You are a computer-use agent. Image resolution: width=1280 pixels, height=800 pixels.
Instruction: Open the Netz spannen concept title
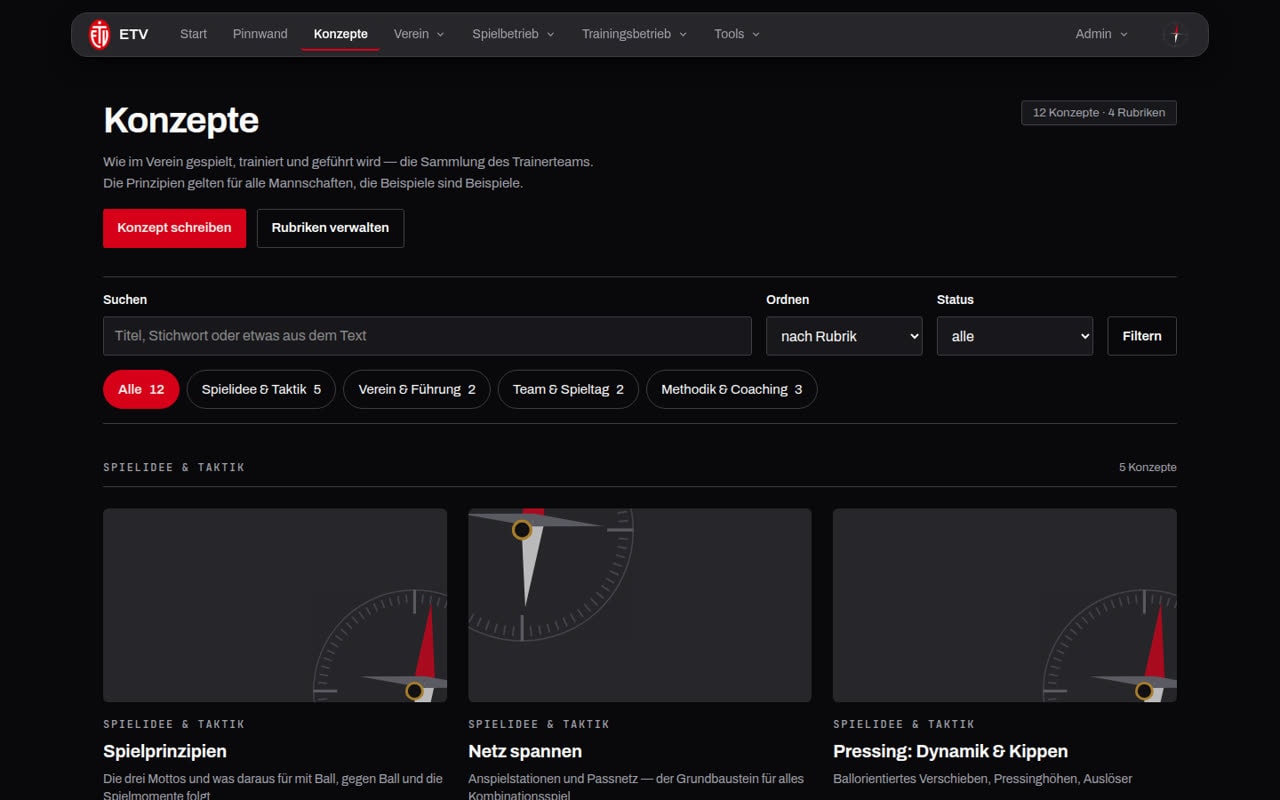point(525,751)
